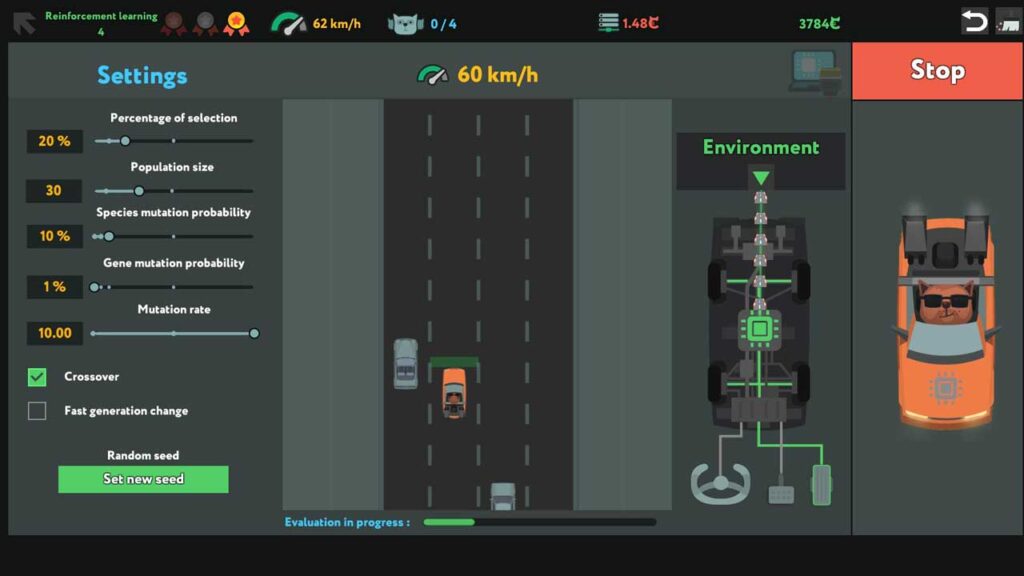Click the undo arrow icon at top right
The height and width of the screenshot is (576, 1024).
pyautogui.click(x=974, y=21)
